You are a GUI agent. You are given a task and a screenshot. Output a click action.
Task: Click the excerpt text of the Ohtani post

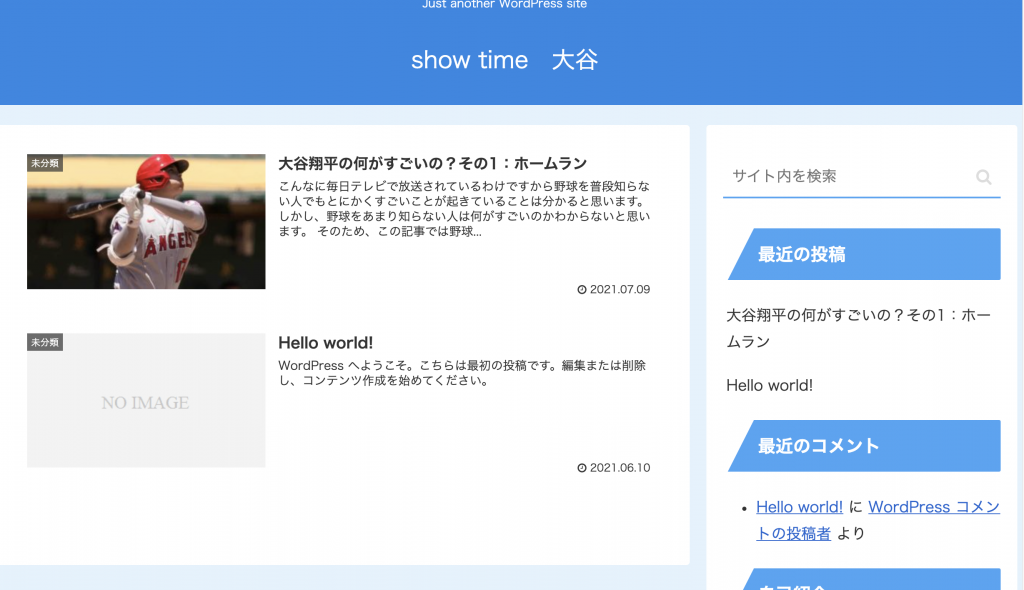[x=464, y=208]
